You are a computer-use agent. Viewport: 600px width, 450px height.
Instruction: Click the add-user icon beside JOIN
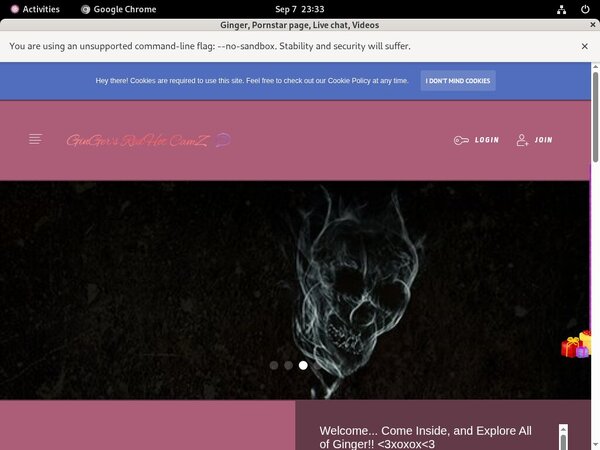(522, 141)
